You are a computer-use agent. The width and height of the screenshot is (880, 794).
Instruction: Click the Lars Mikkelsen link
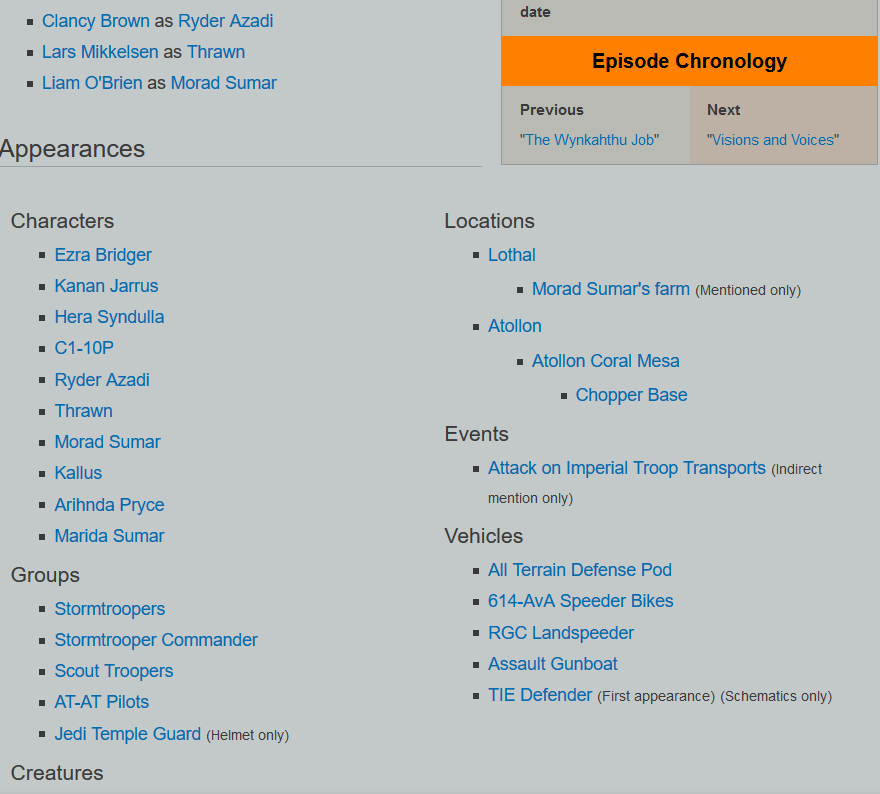100,52
